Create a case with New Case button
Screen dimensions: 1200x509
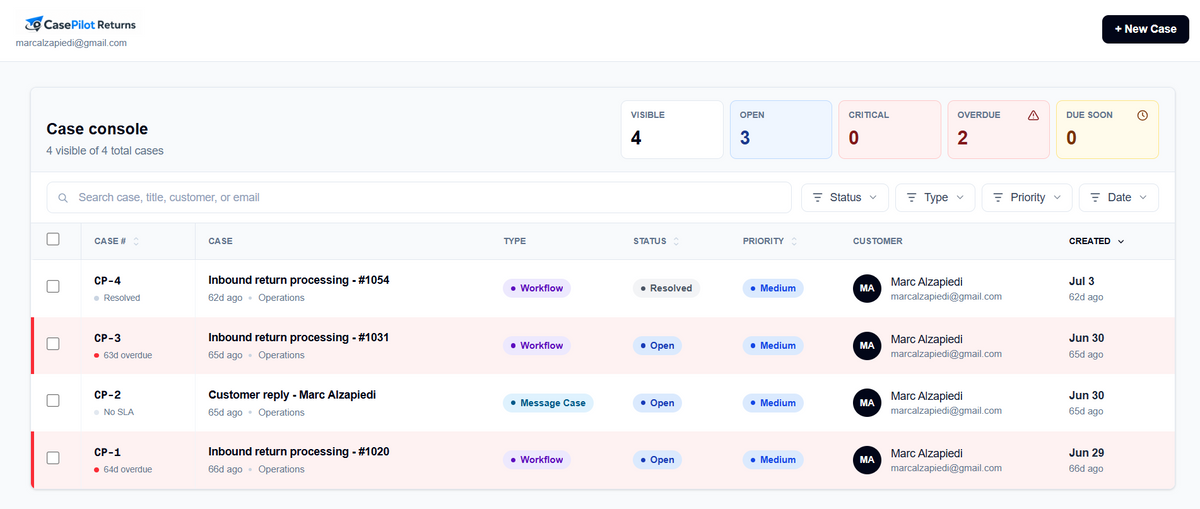pyautogui.click(x=1145, y=29)
